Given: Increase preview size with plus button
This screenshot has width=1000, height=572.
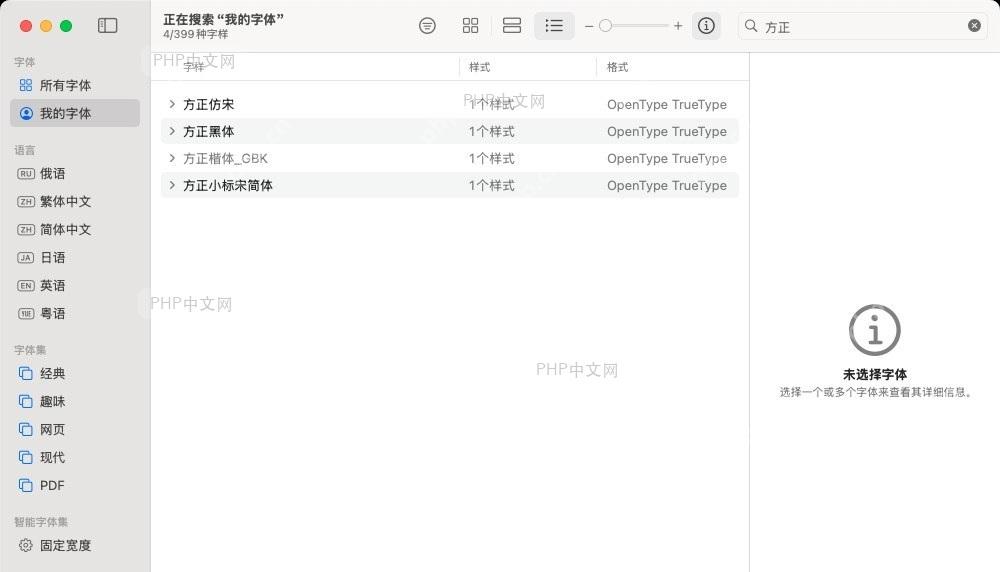Looking at the screenshot, I should [677, 26].
